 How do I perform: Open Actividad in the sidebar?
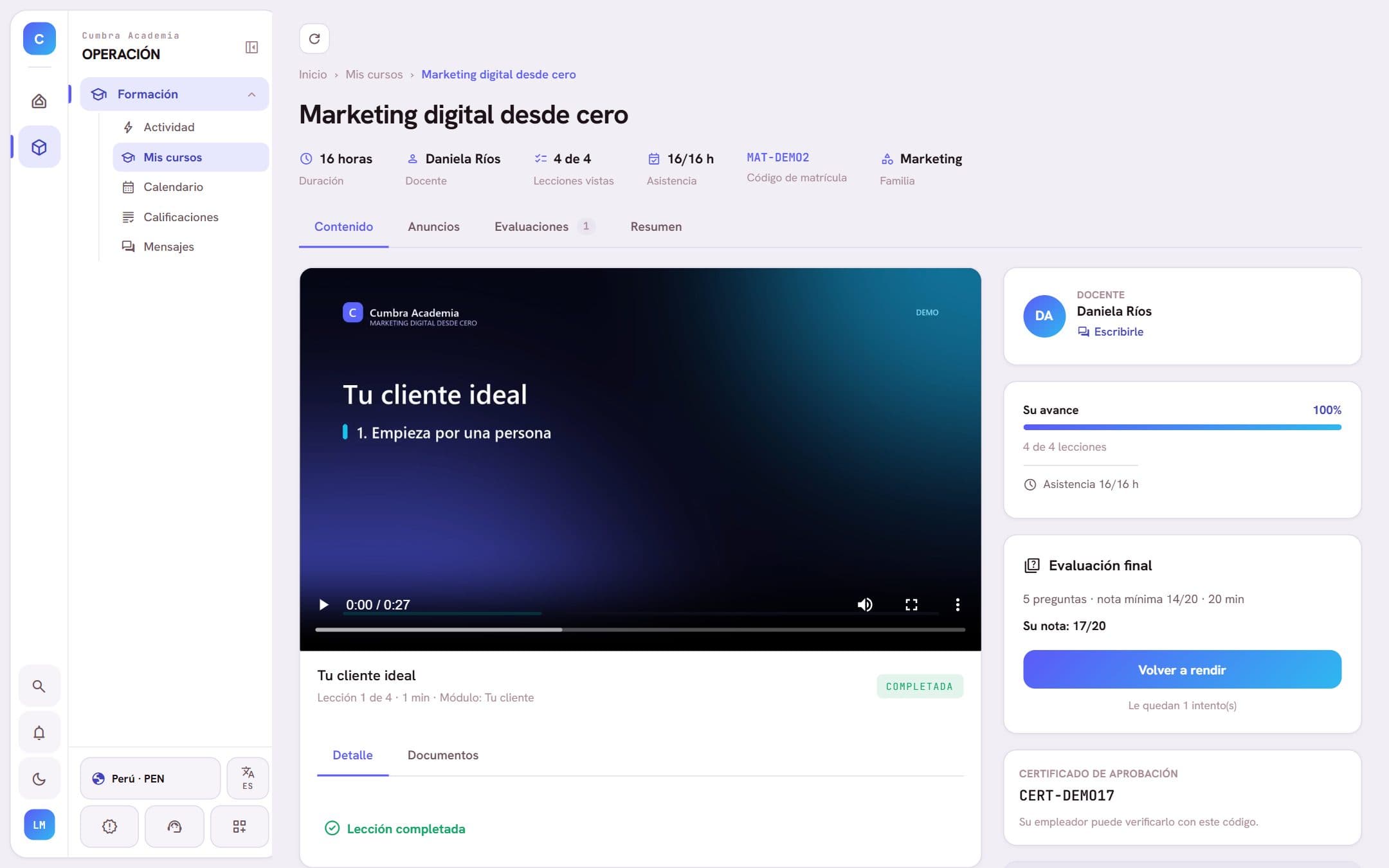click(190, 127)
